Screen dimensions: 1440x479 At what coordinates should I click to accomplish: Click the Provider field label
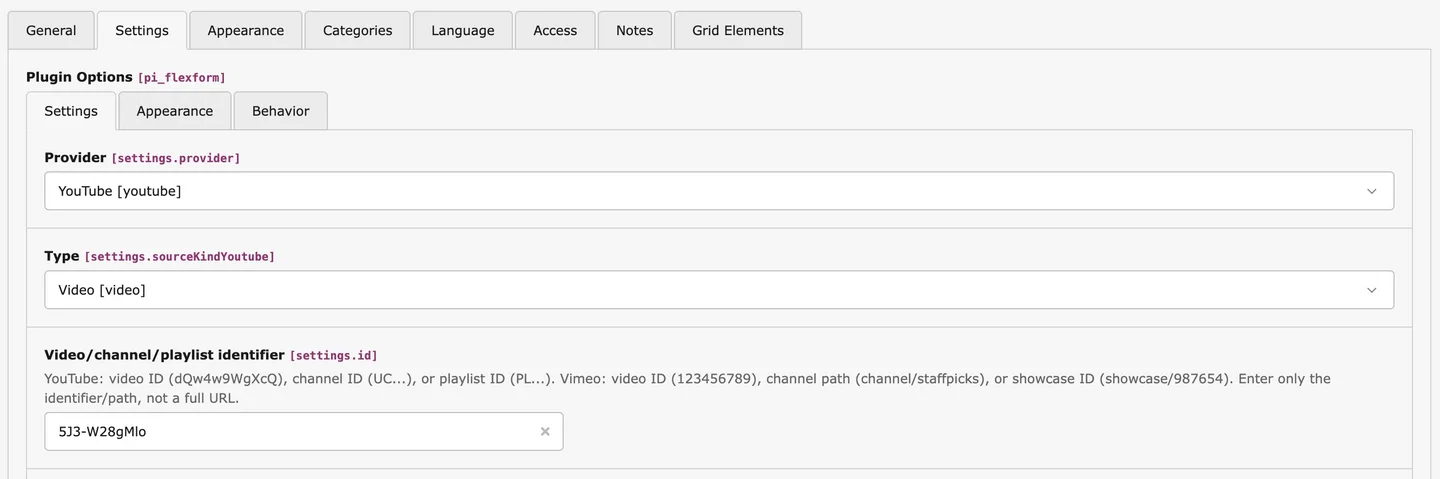(x=75, y=157)
